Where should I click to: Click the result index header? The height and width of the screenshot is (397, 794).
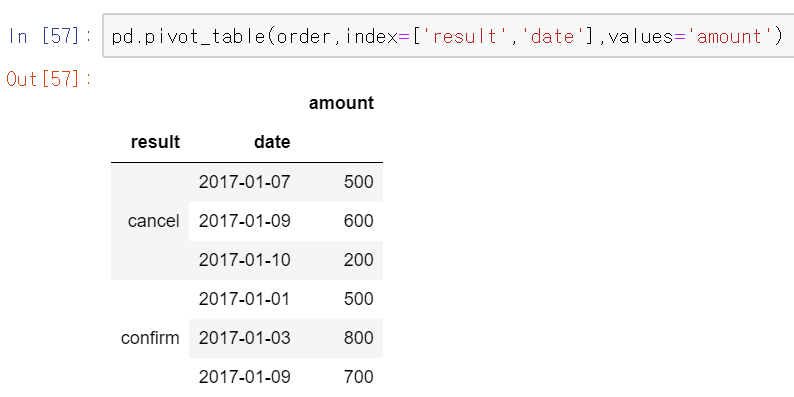tap(155, 142)
